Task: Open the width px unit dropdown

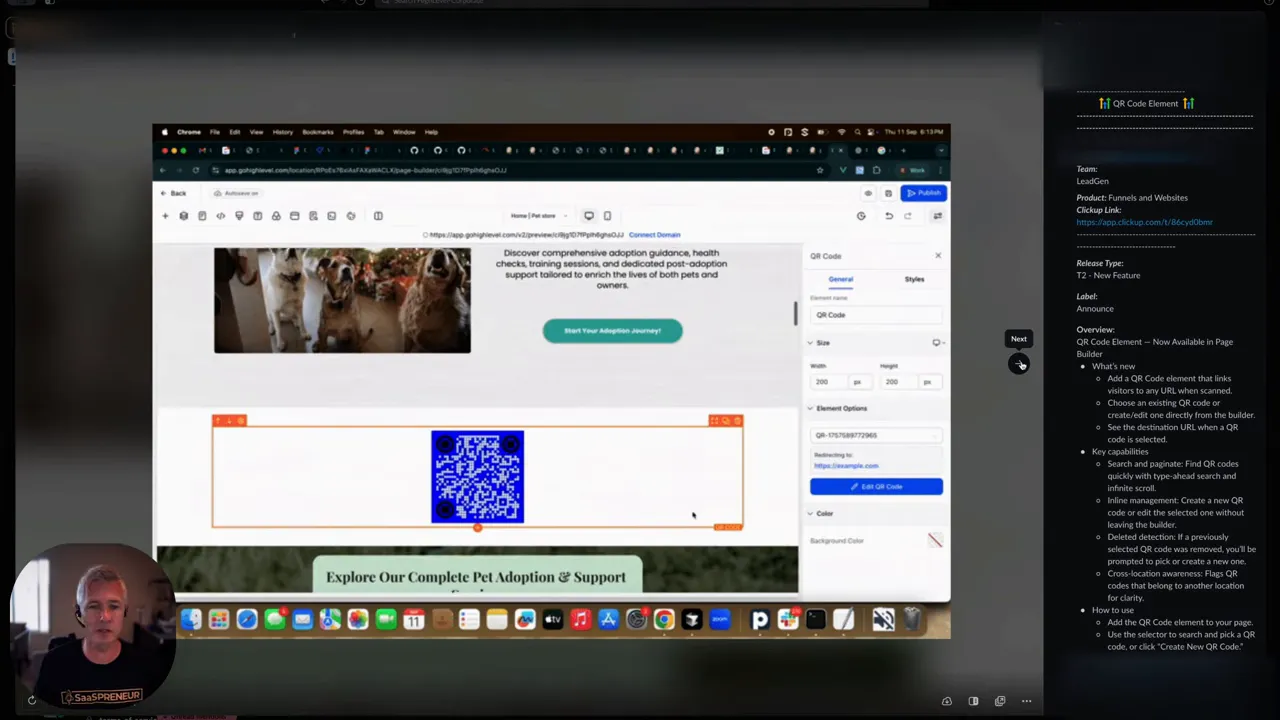Action: (859, 382)
